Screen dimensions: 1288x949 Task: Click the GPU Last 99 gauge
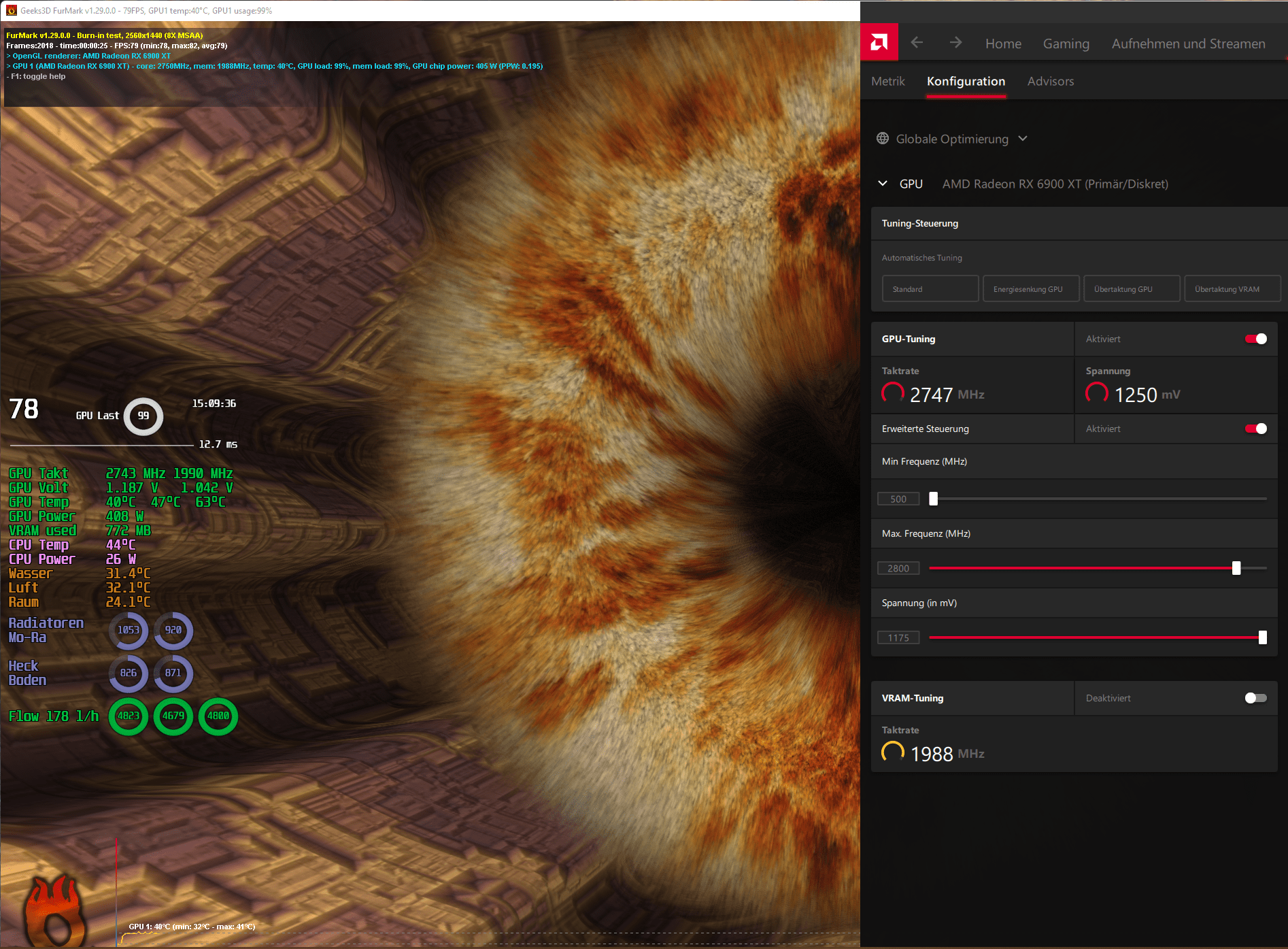[143, 416]
